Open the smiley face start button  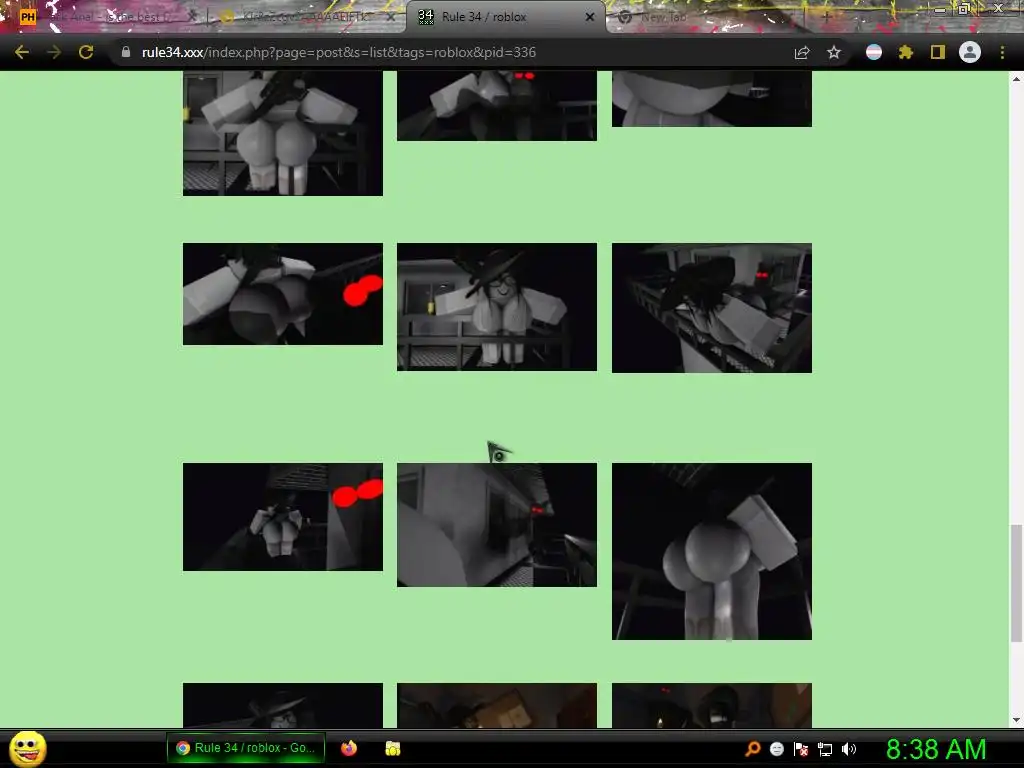27,748
